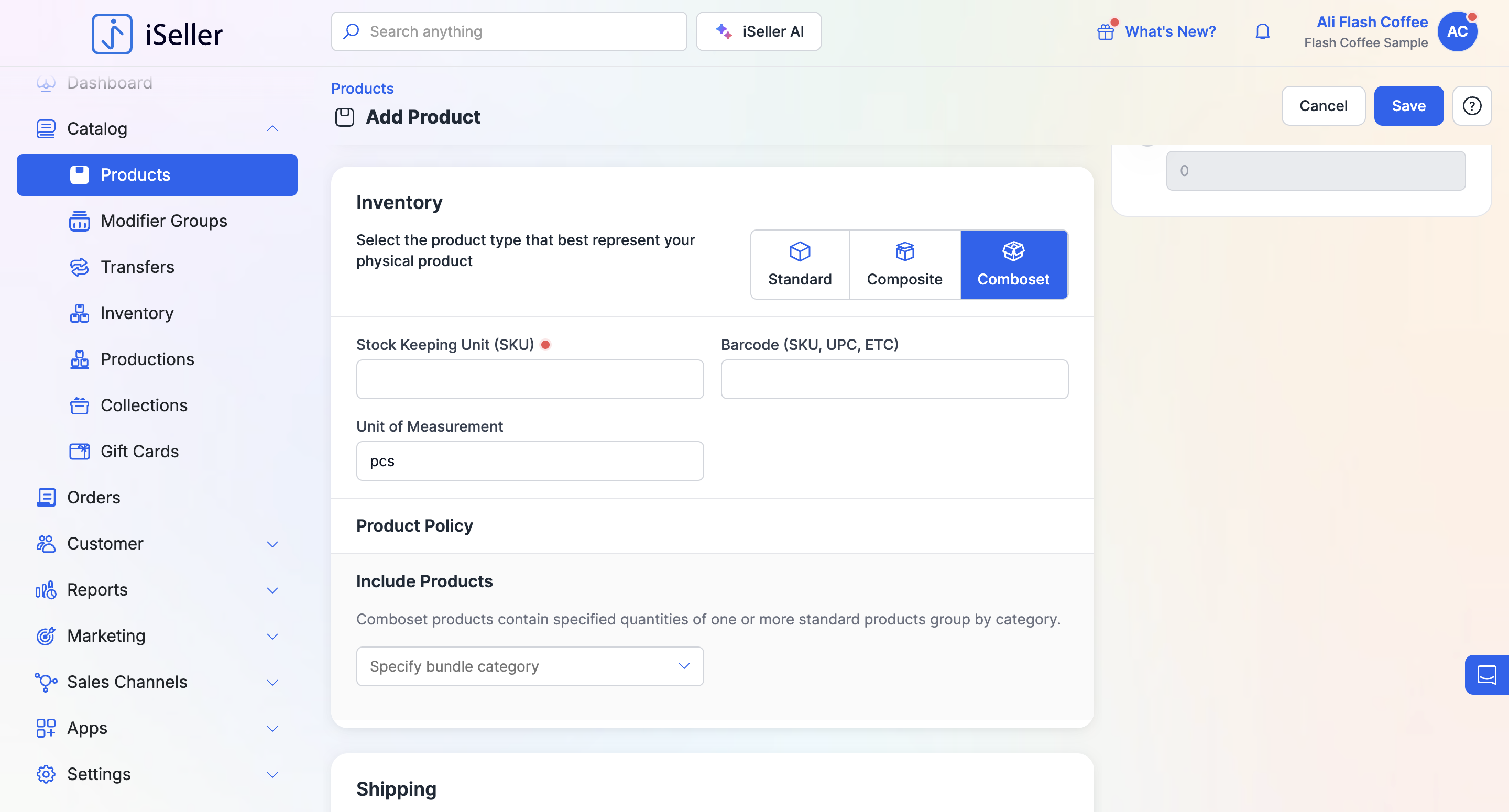Open the AC account avatar

click(x=1457, y=31)
